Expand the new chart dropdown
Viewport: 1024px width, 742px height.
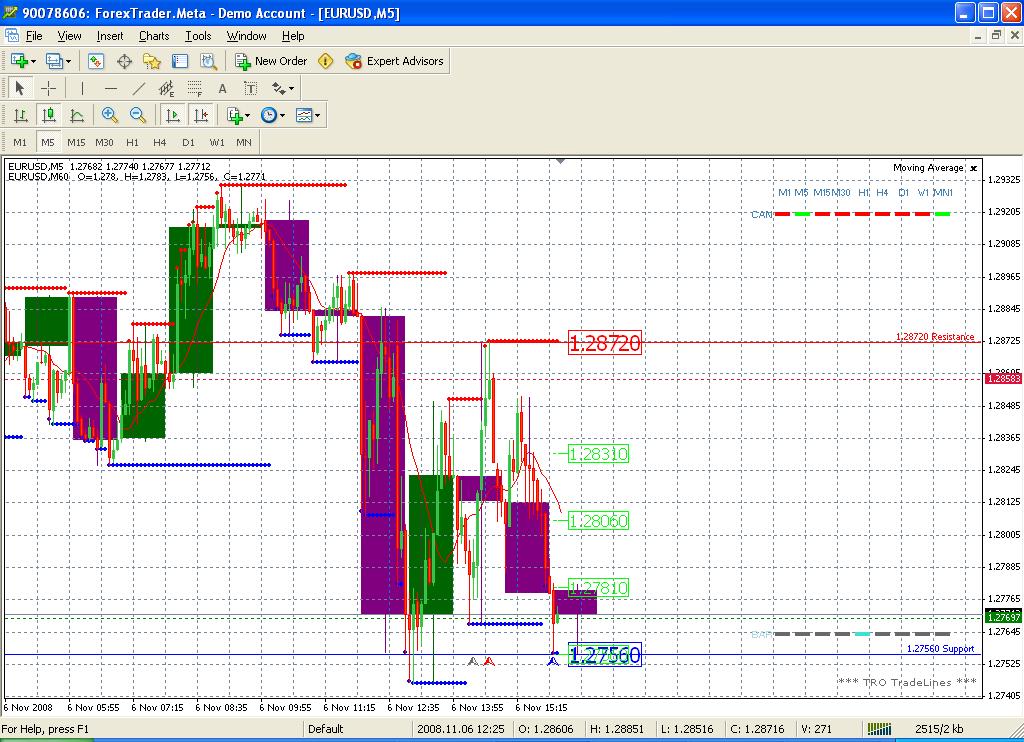click(x=34, y=61)
